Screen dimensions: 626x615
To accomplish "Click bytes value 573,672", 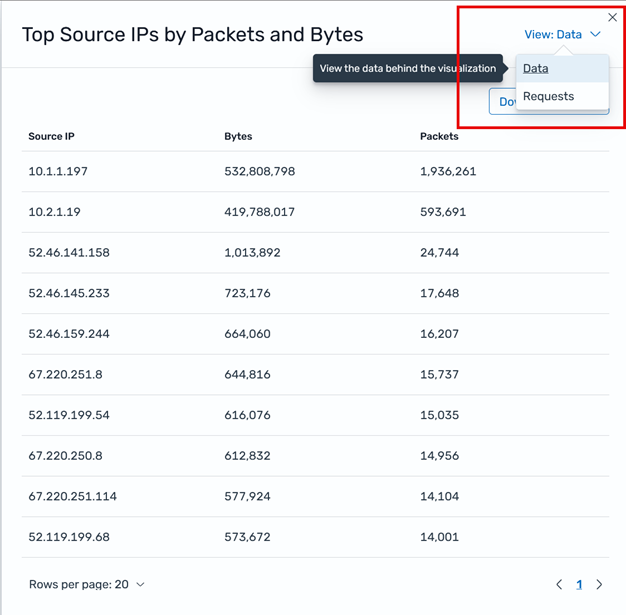I will [247, 537].
